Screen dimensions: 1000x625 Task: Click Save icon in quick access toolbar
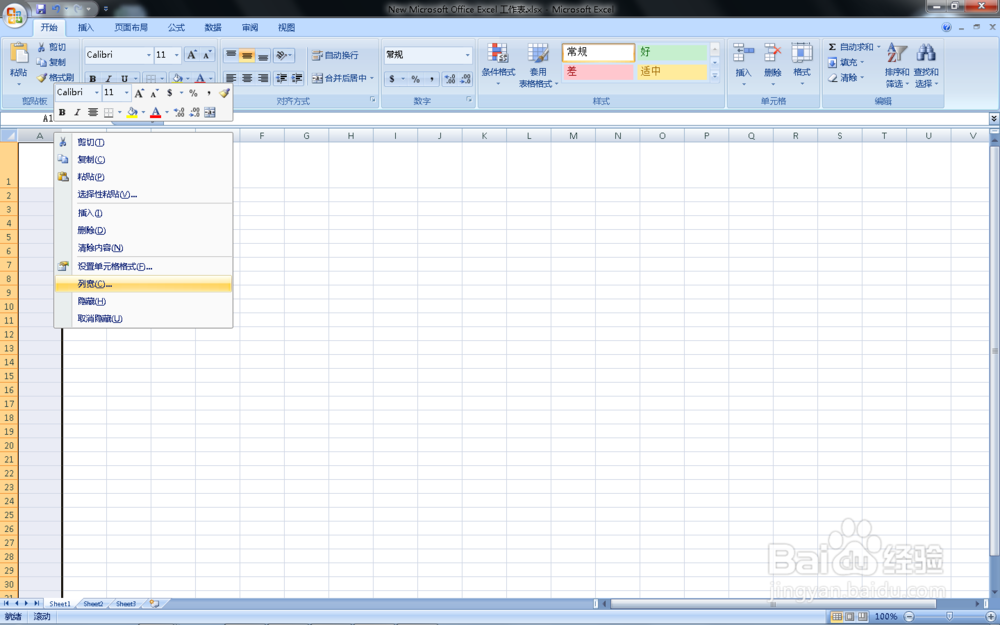41,9
